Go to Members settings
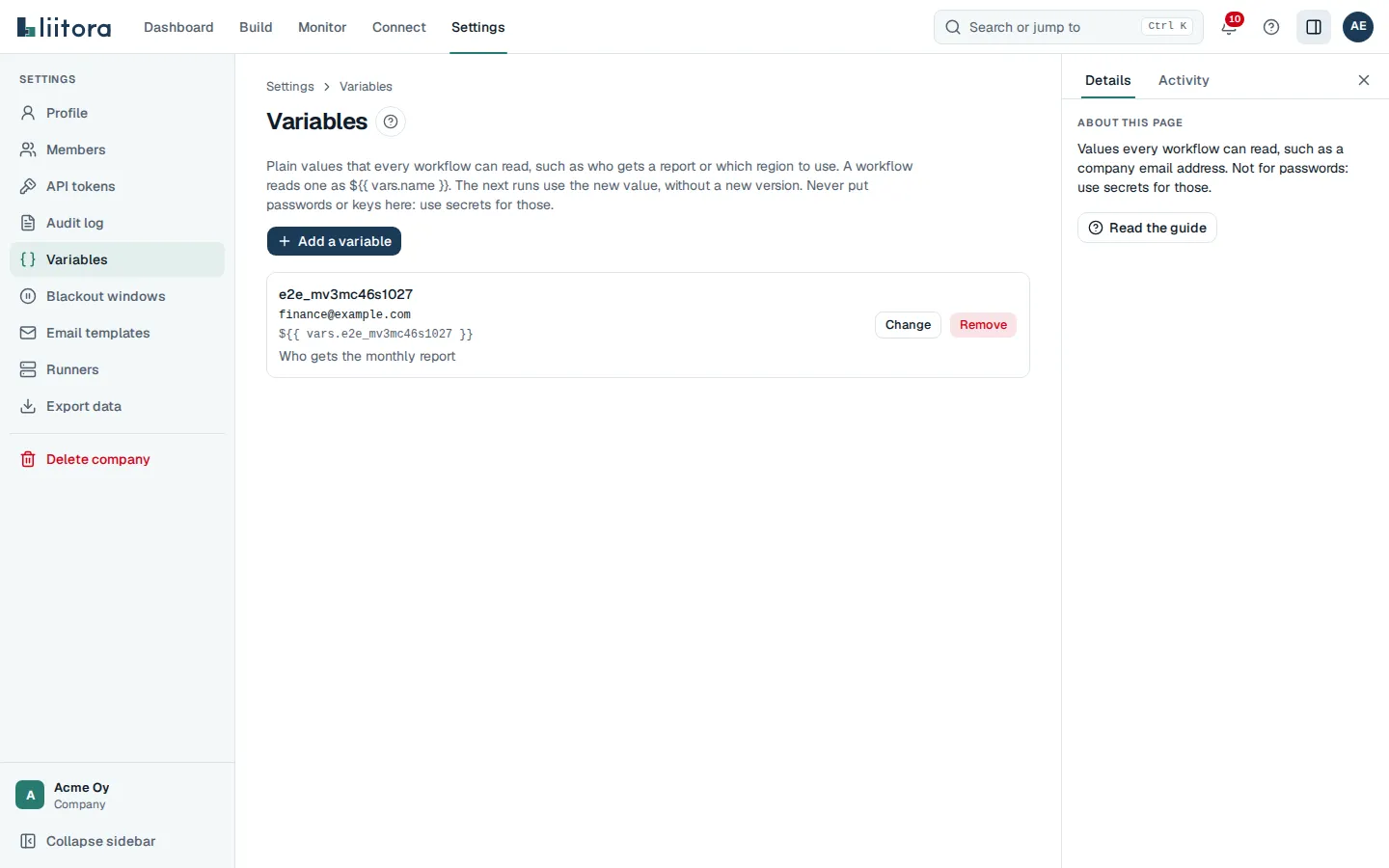 [117, 149]
